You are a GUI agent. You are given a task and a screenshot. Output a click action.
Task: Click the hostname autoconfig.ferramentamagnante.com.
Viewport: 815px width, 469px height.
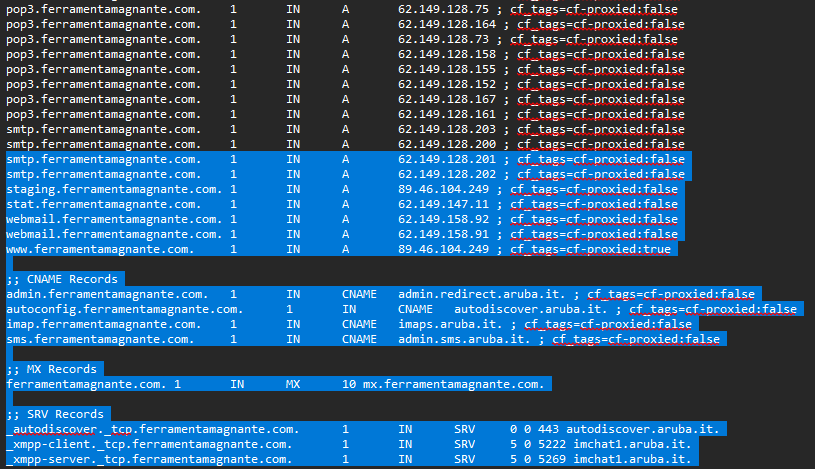pos(125,309)
